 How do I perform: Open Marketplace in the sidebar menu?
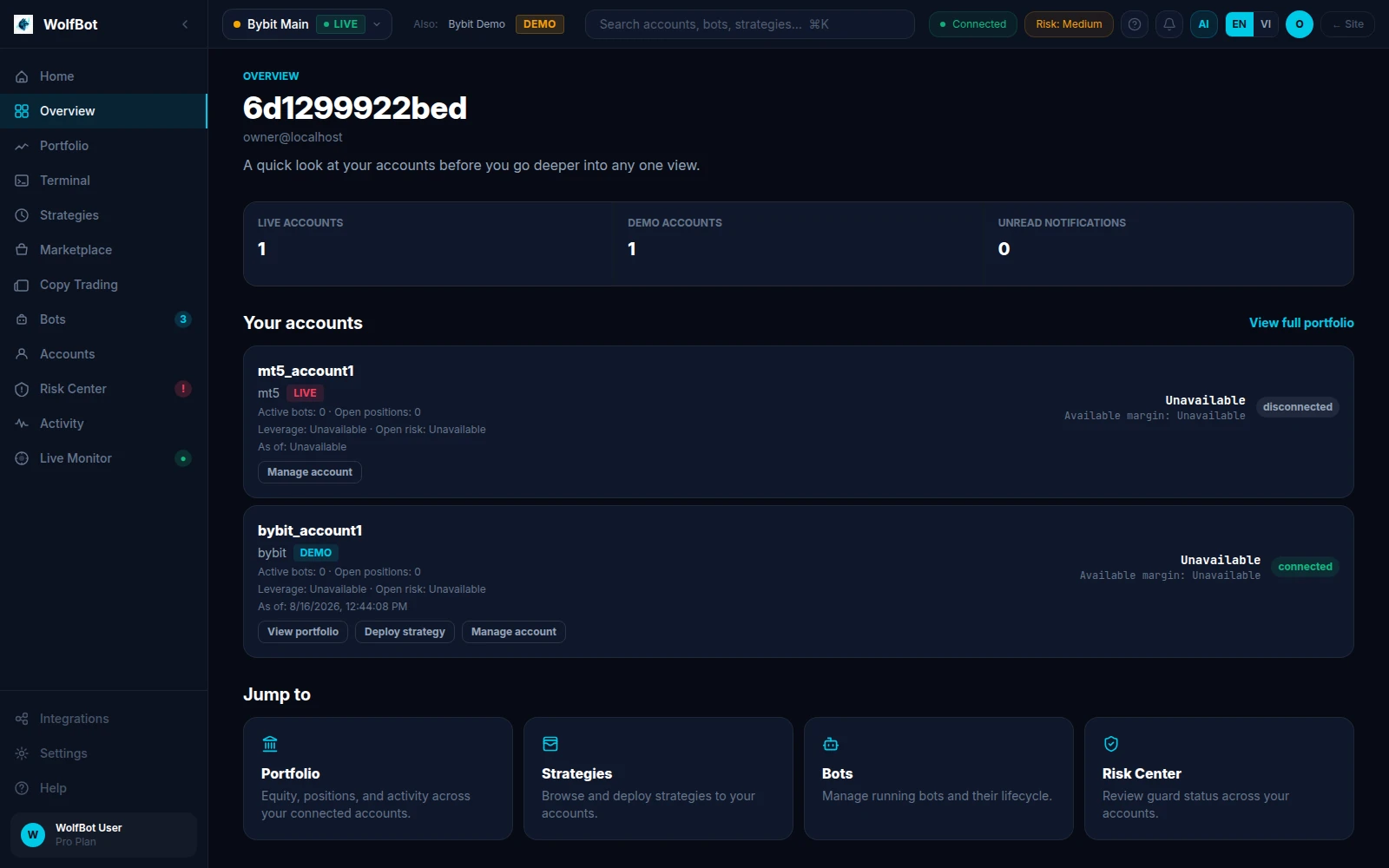pyautogui.click(x=103, y=250)
